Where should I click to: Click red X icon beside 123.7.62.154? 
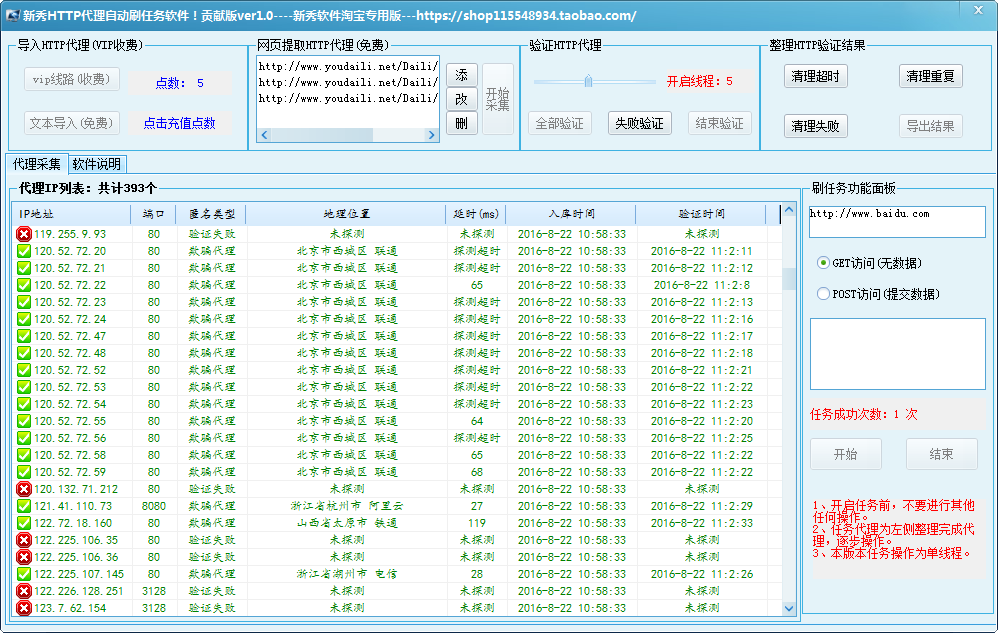24,608
